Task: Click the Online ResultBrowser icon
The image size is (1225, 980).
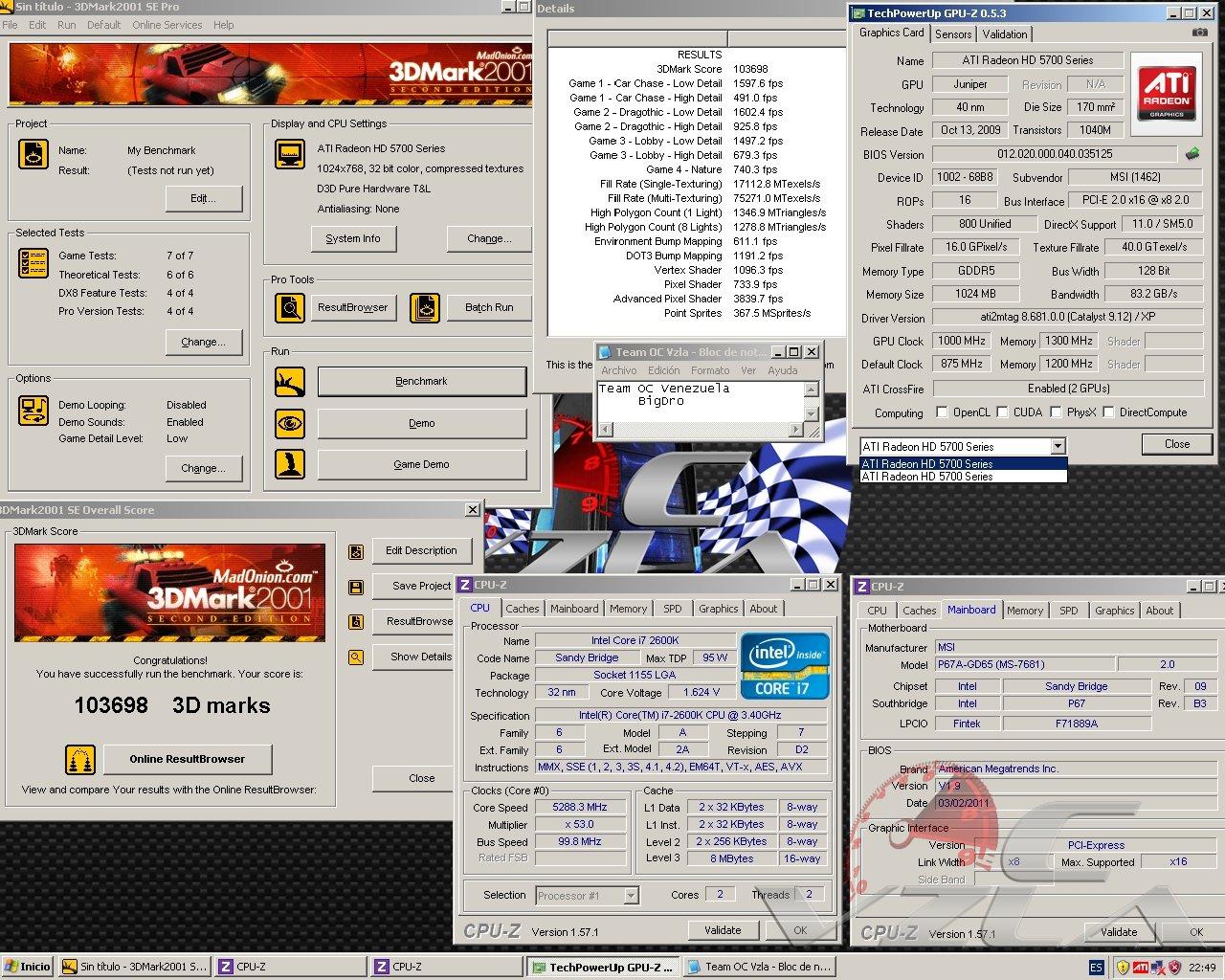Action: coord(80,760)
